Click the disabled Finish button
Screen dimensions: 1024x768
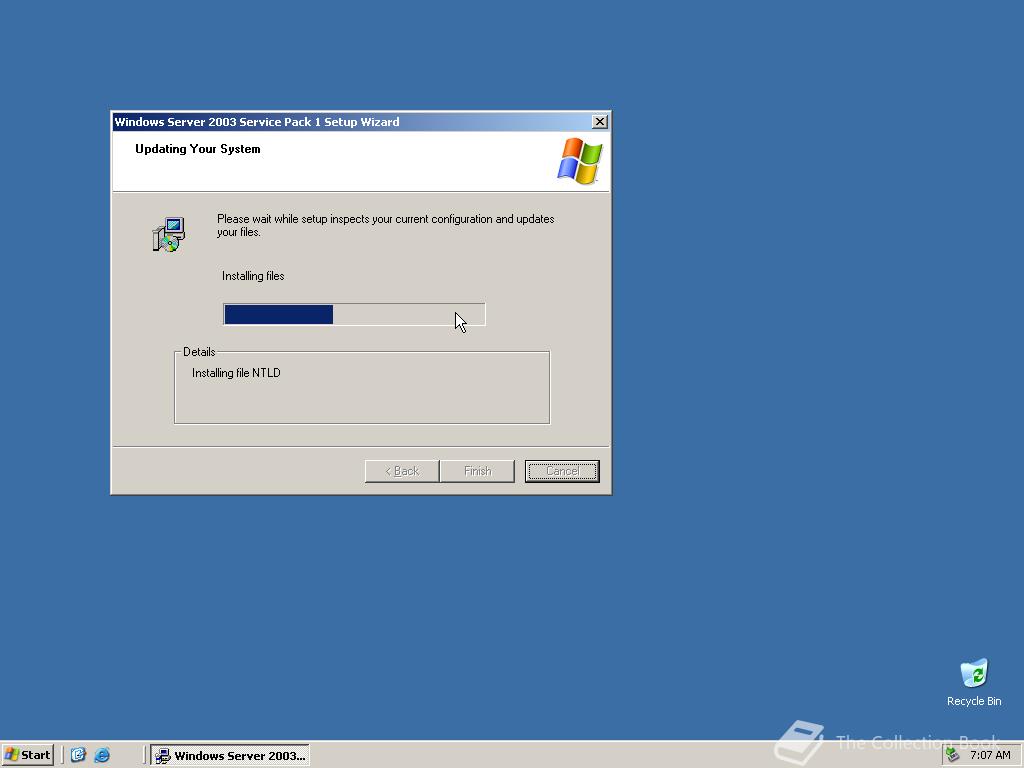tap(477, 471)
